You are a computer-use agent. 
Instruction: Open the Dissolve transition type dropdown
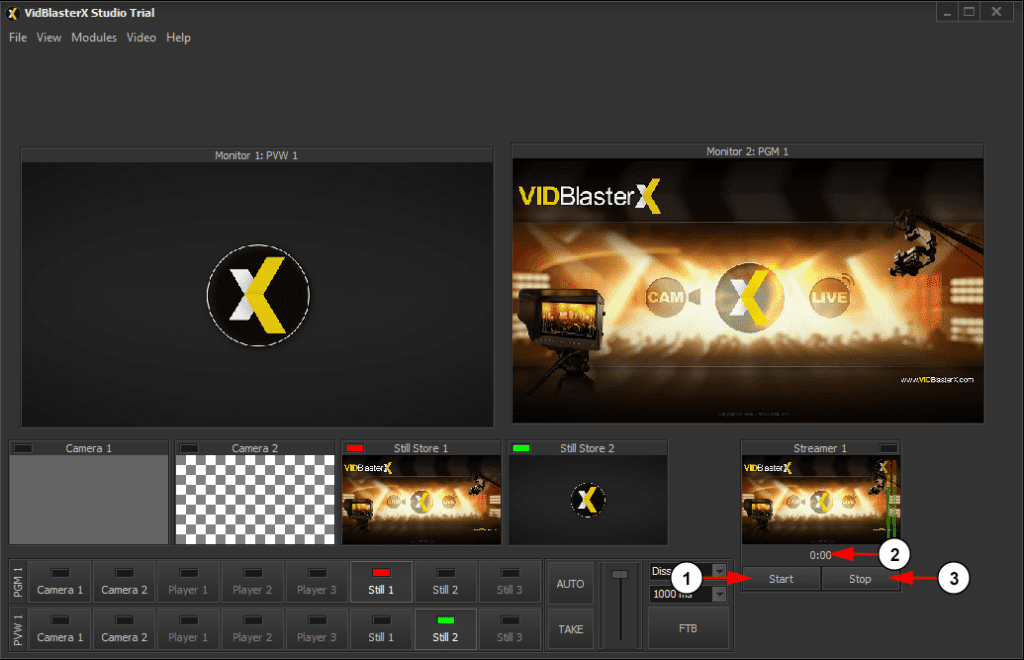pos(719,571)
